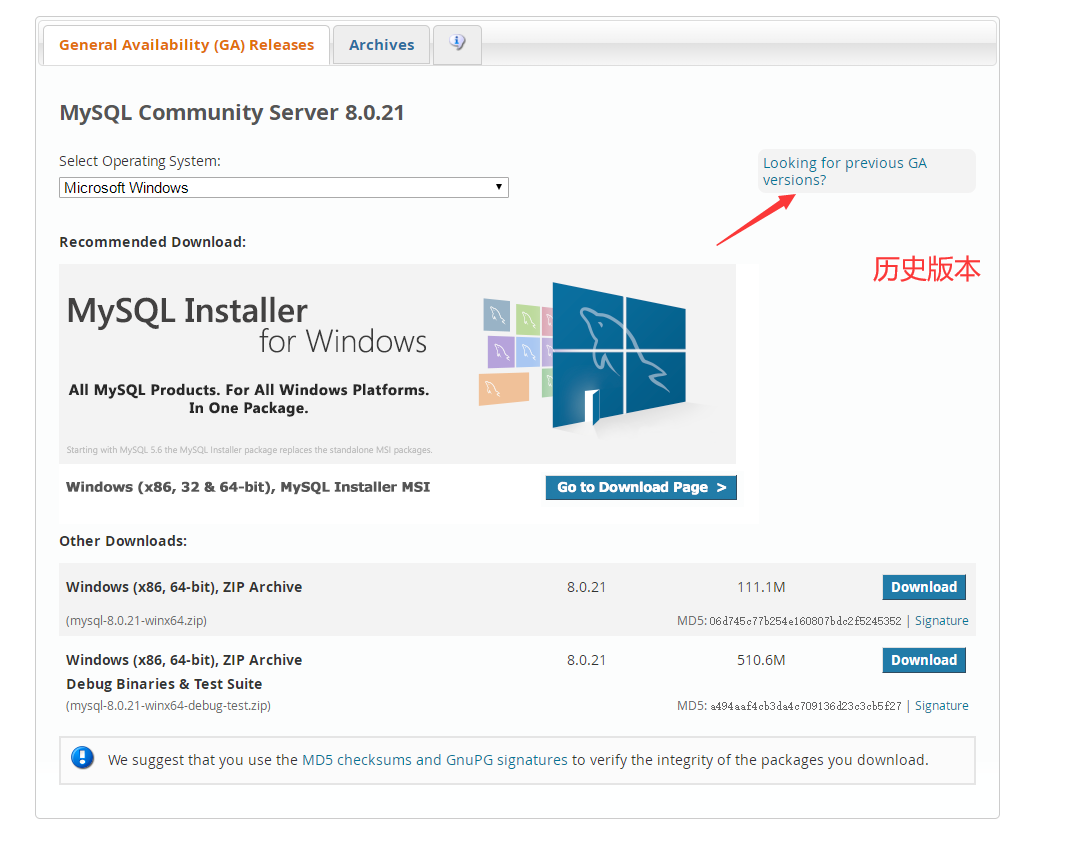
Task: Switch to the Archives tab
Action: 381,45
